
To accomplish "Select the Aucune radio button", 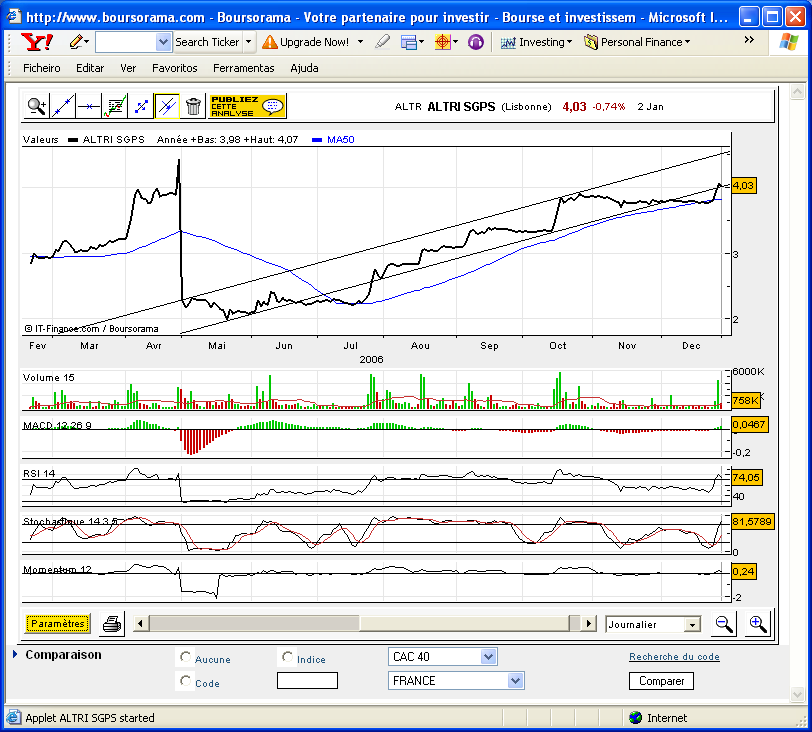I will (185, 657).
